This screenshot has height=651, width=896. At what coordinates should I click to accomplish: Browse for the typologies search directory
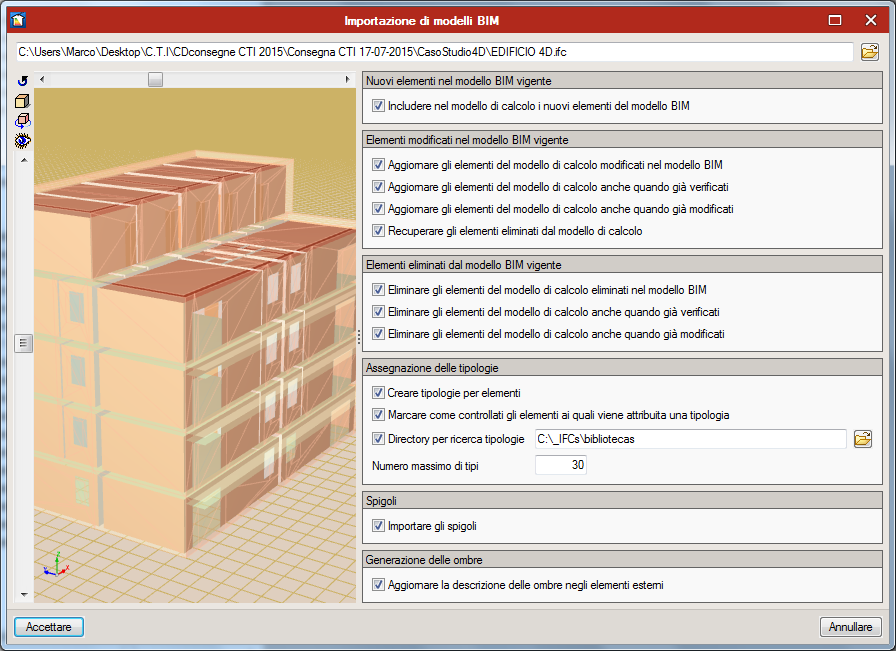pos(862,438)
